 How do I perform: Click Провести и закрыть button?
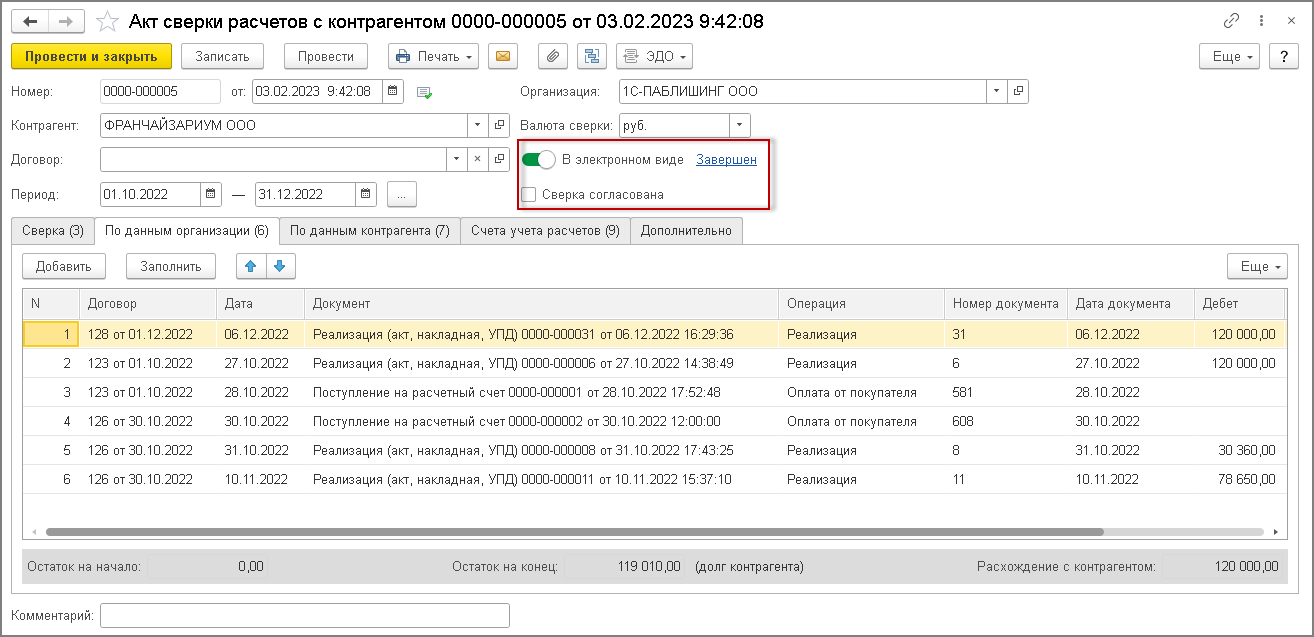92,56
